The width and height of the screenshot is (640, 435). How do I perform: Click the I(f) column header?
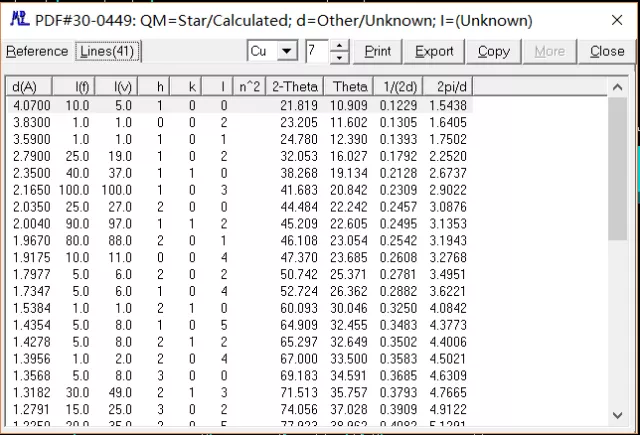(77, 87)
